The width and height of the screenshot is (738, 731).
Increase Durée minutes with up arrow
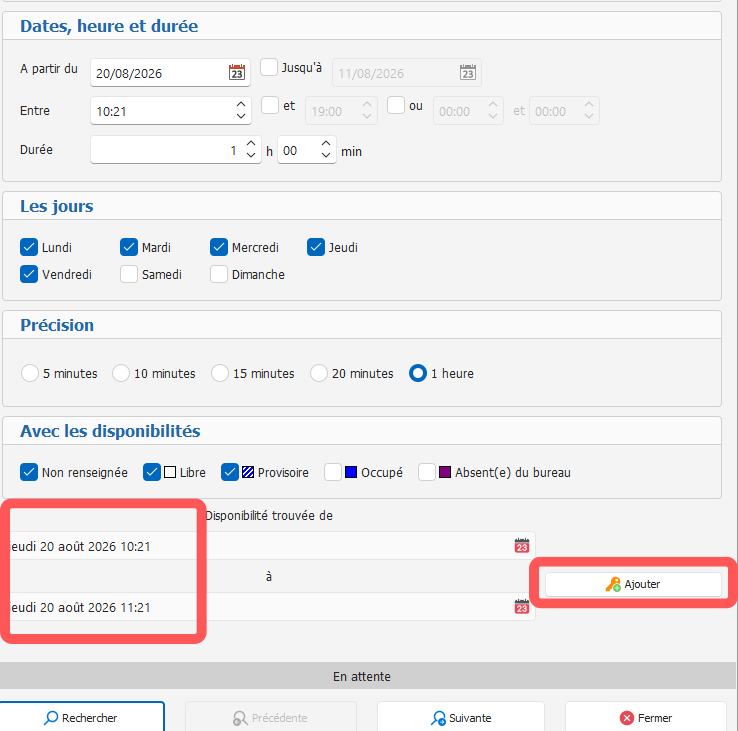(326, 144)
